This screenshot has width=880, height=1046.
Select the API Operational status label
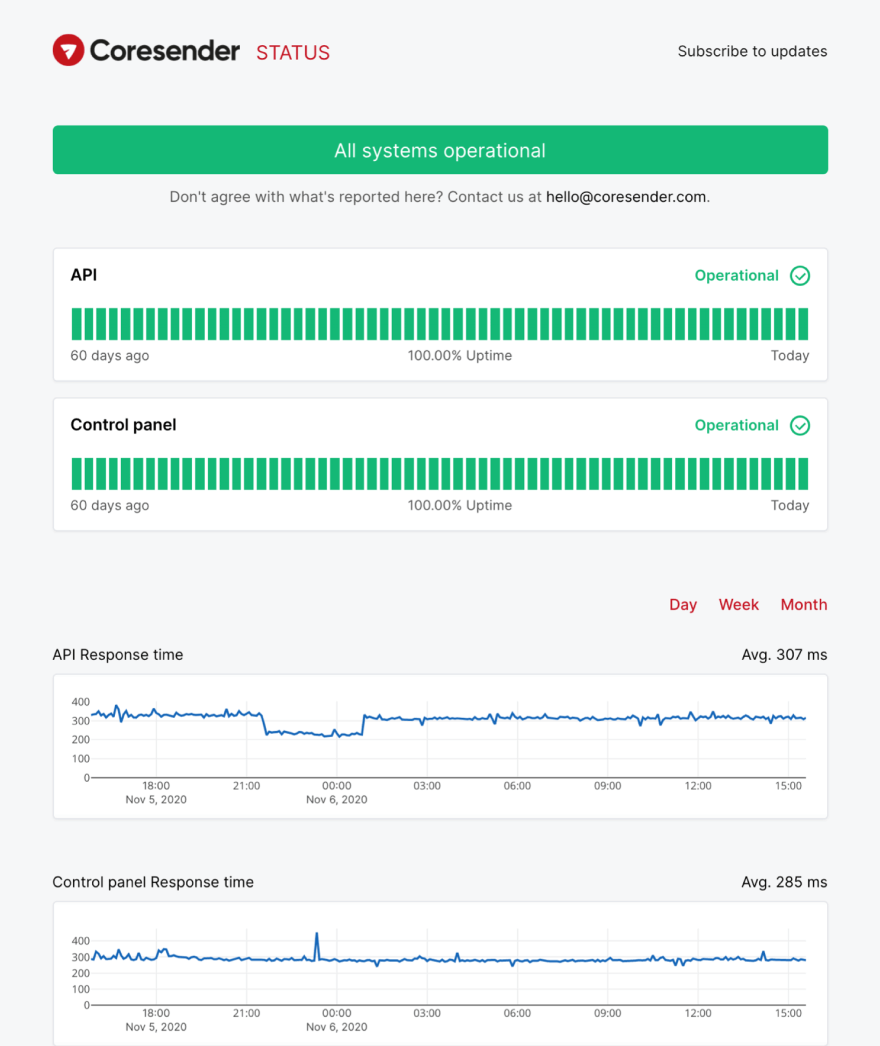(737, 275)
